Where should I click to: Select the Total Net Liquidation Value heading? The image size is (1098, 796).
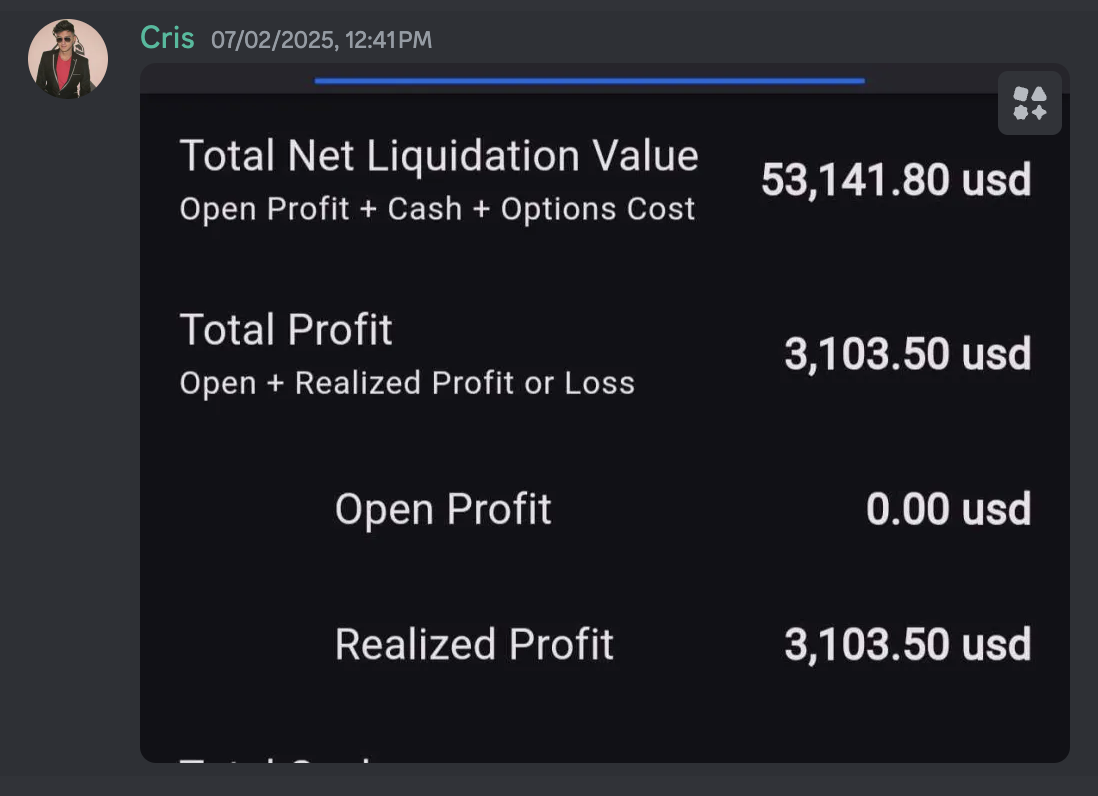[x=438, y=156]
